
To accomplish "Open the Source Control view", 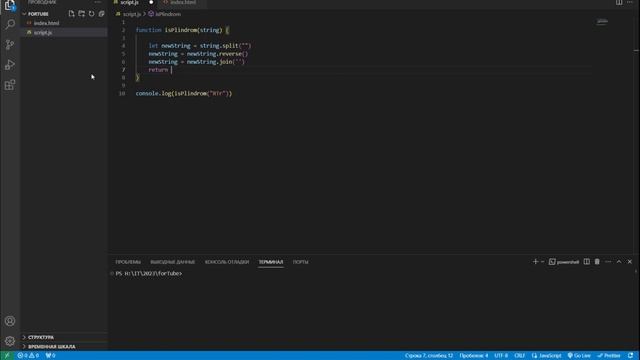I will (10, 44).
